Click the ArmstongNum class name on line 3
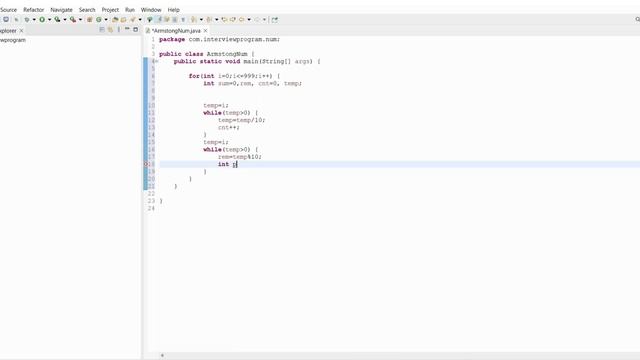The image size is (640, 360). click(227, 54)
